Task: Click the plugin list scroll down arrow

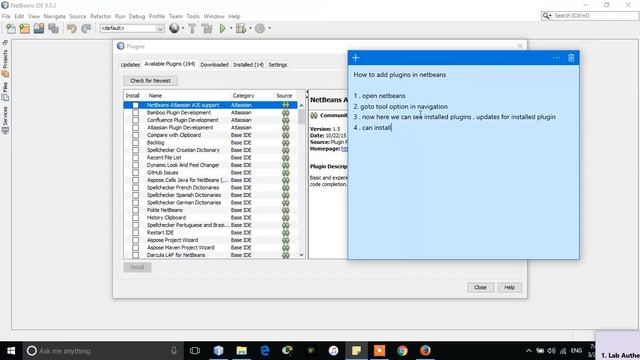Action: coord(302,255)
